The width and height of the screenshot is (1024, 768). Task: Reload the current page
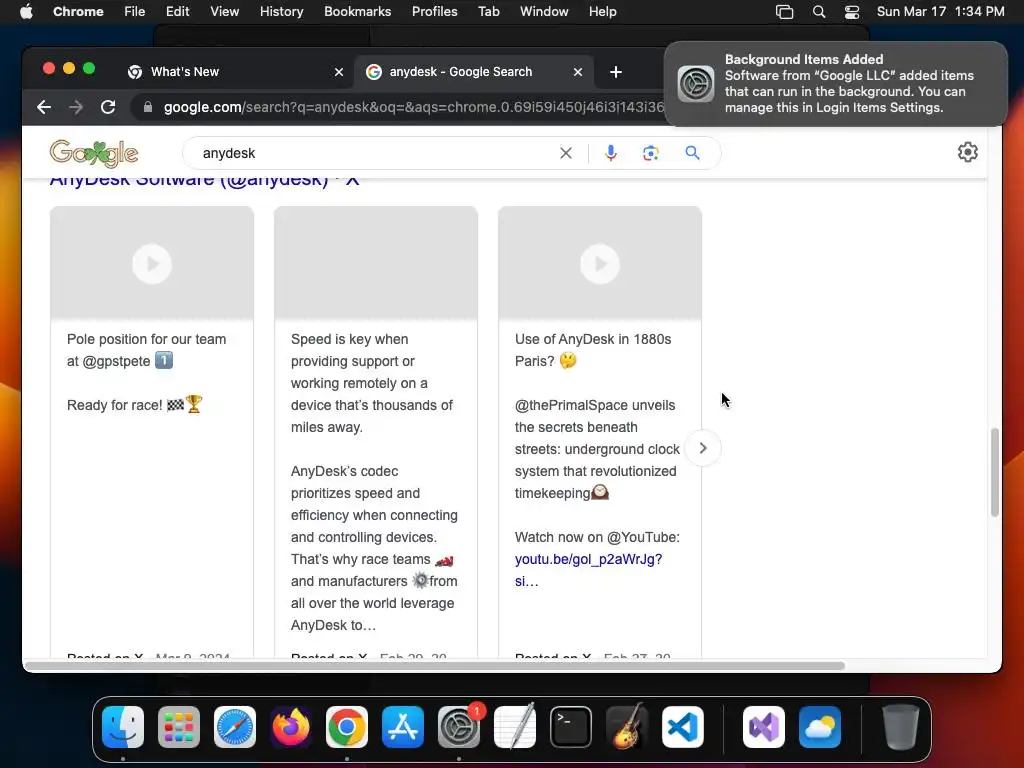tap(108, 107)
